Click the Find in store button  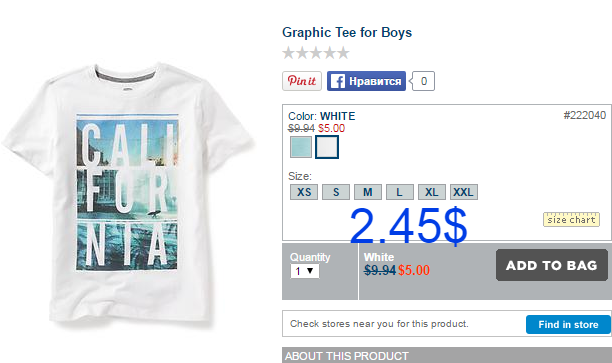click(x=568, y=324)
